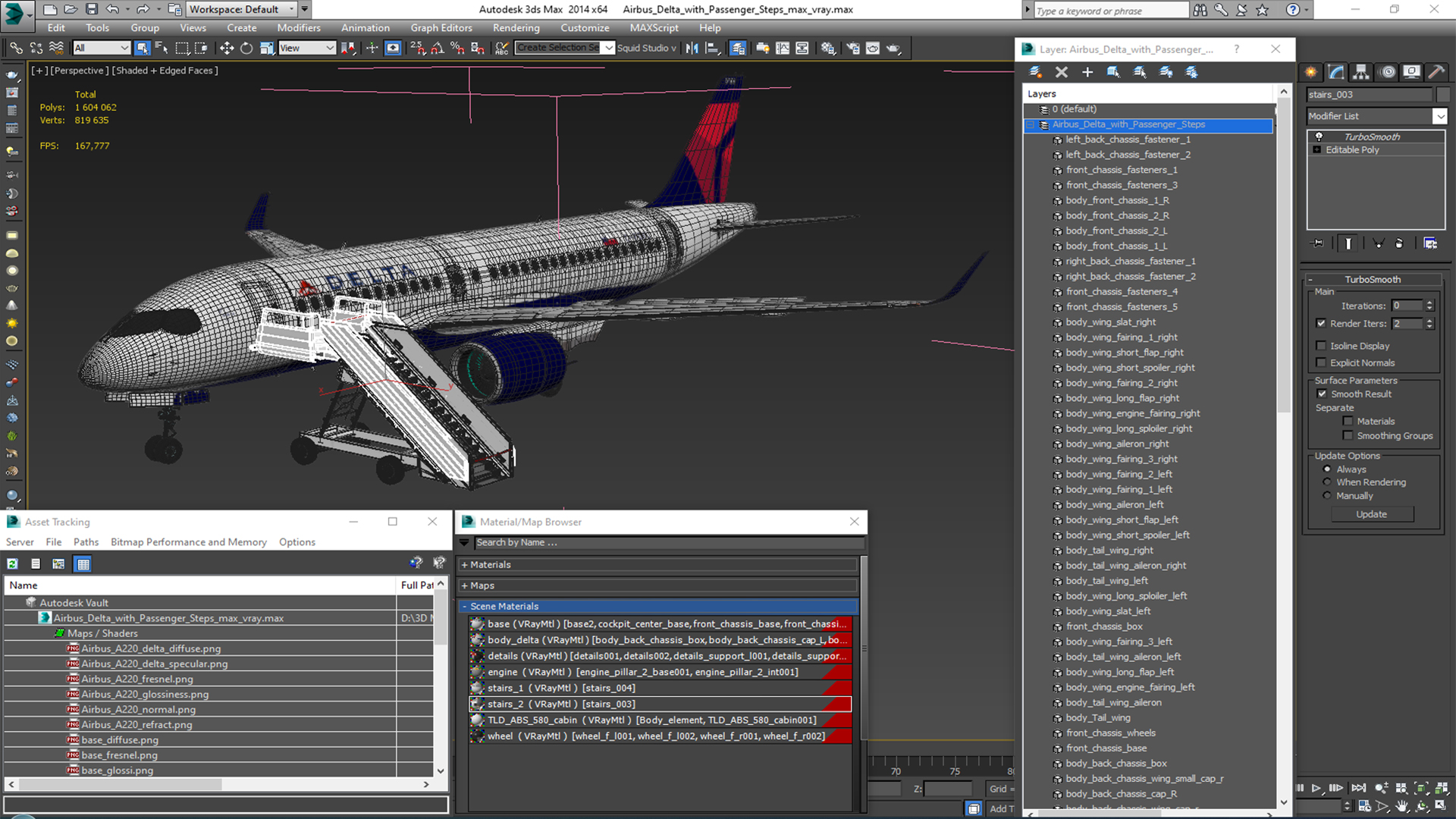Click the Bind to Space Warp icon
Screen dimensions: 1456x819
click(57, 48)
